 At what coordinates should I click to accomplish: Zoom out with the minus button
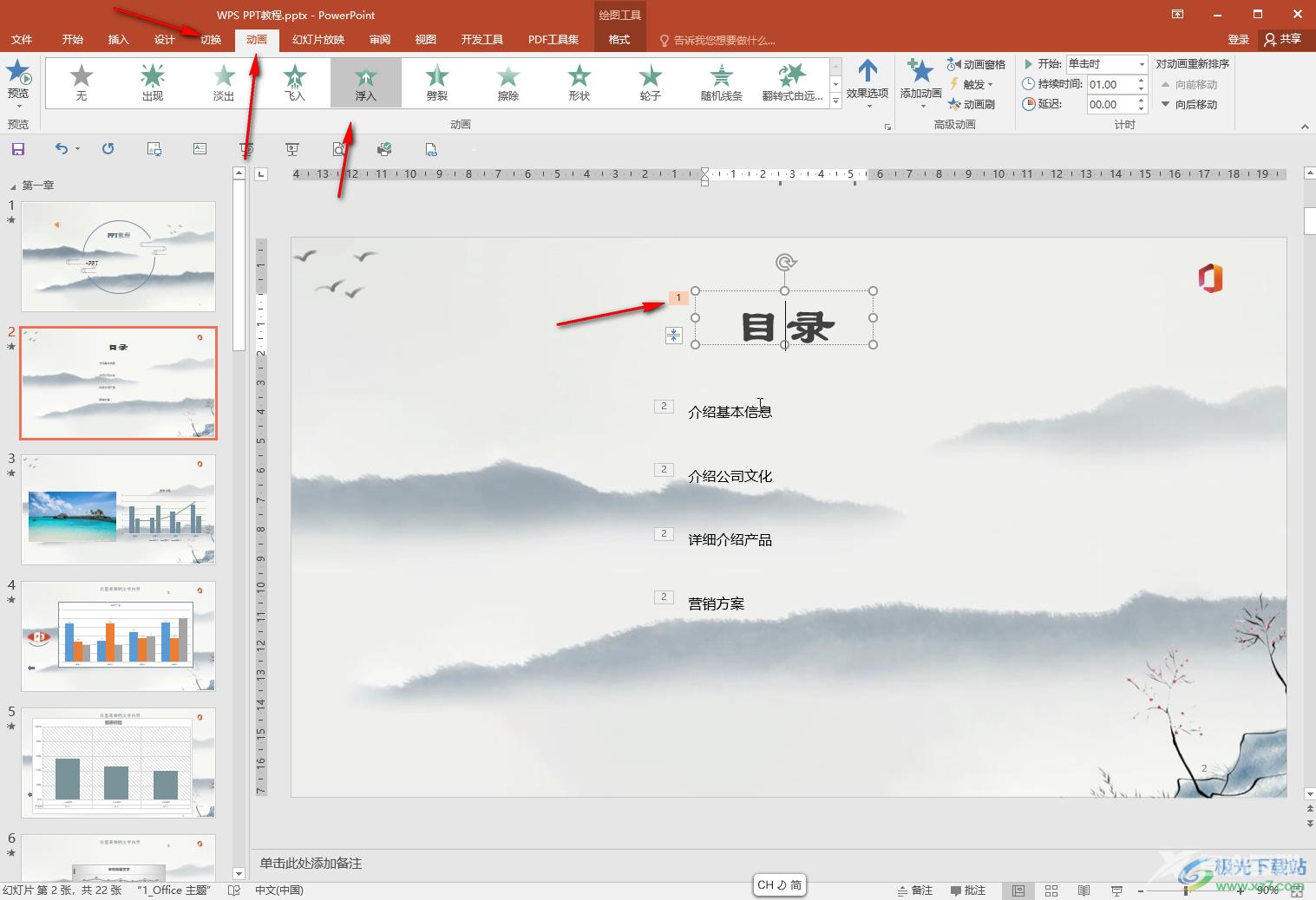pyautogui.click(x=1140, y=890)
